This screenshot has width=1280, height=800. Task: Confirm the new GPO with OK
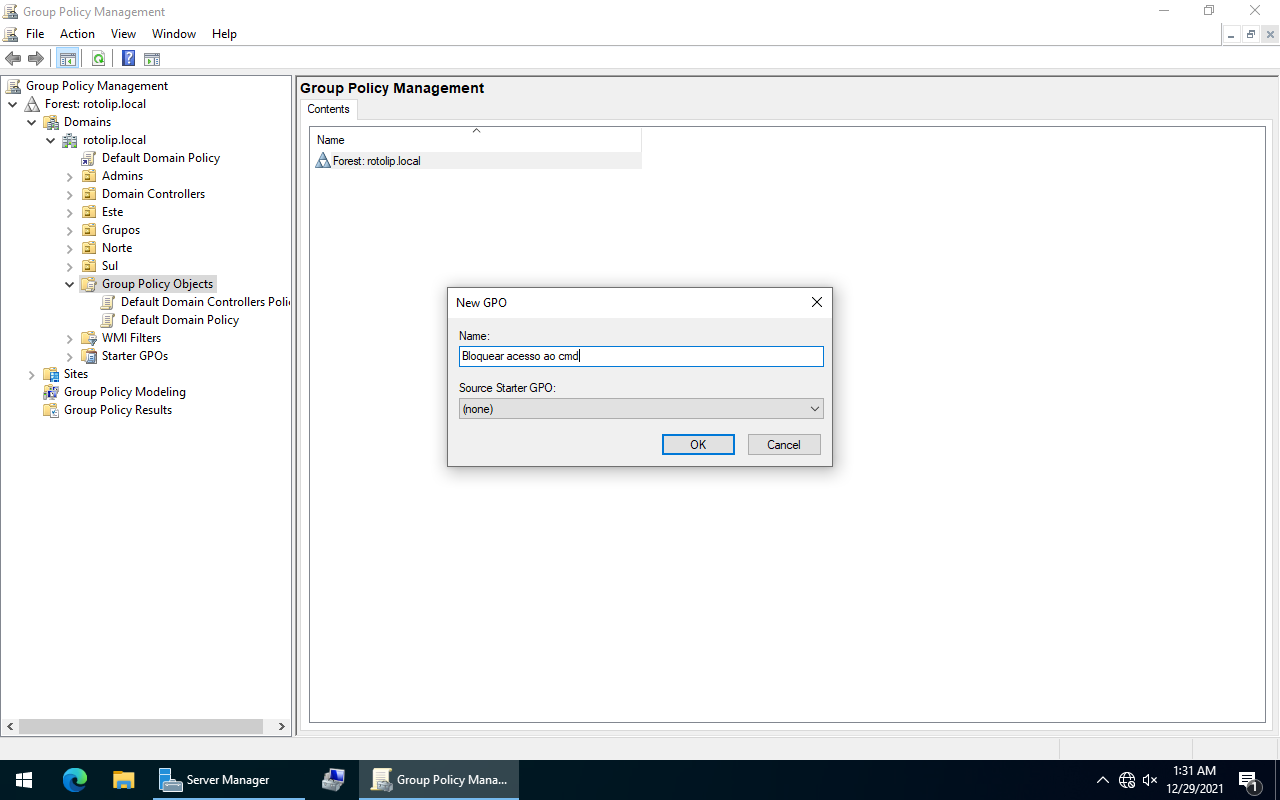[x=698, y=445]
